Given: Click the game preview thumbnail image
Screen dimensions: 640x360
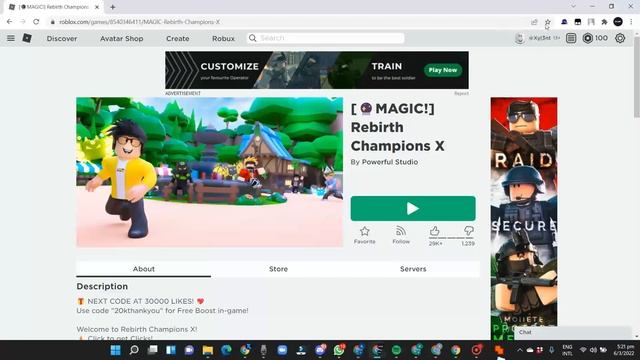Looking at the screenshot, I should [210, 172].
